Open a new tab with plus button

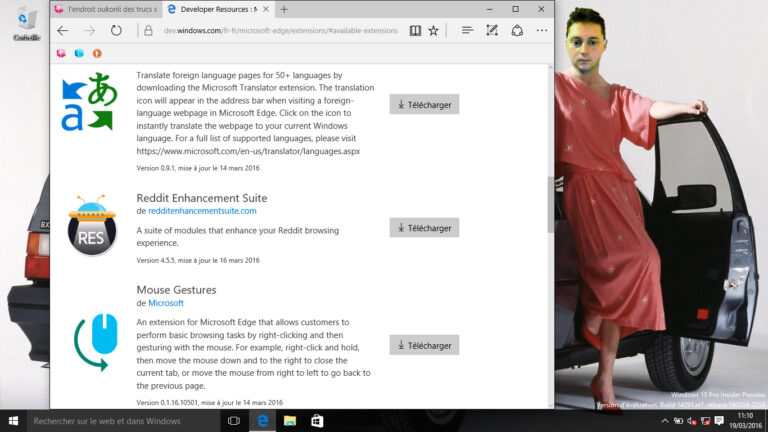pos(284,9)
